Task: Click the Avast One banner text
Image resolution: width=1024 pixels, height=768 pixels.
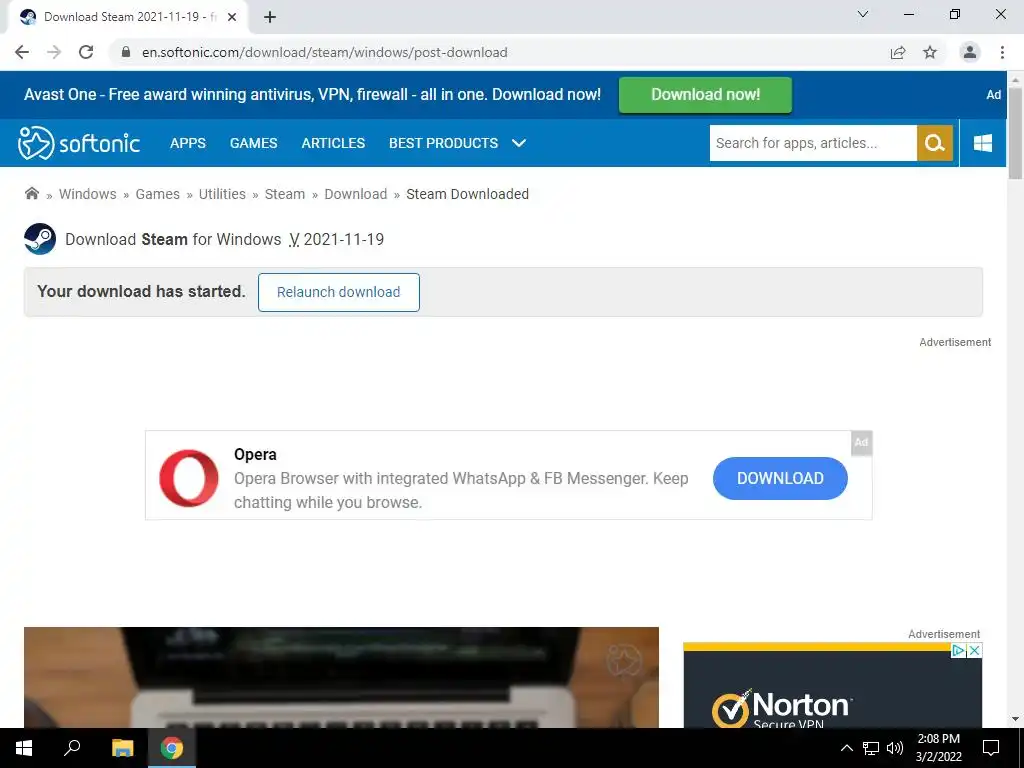Action: [312, 95]
